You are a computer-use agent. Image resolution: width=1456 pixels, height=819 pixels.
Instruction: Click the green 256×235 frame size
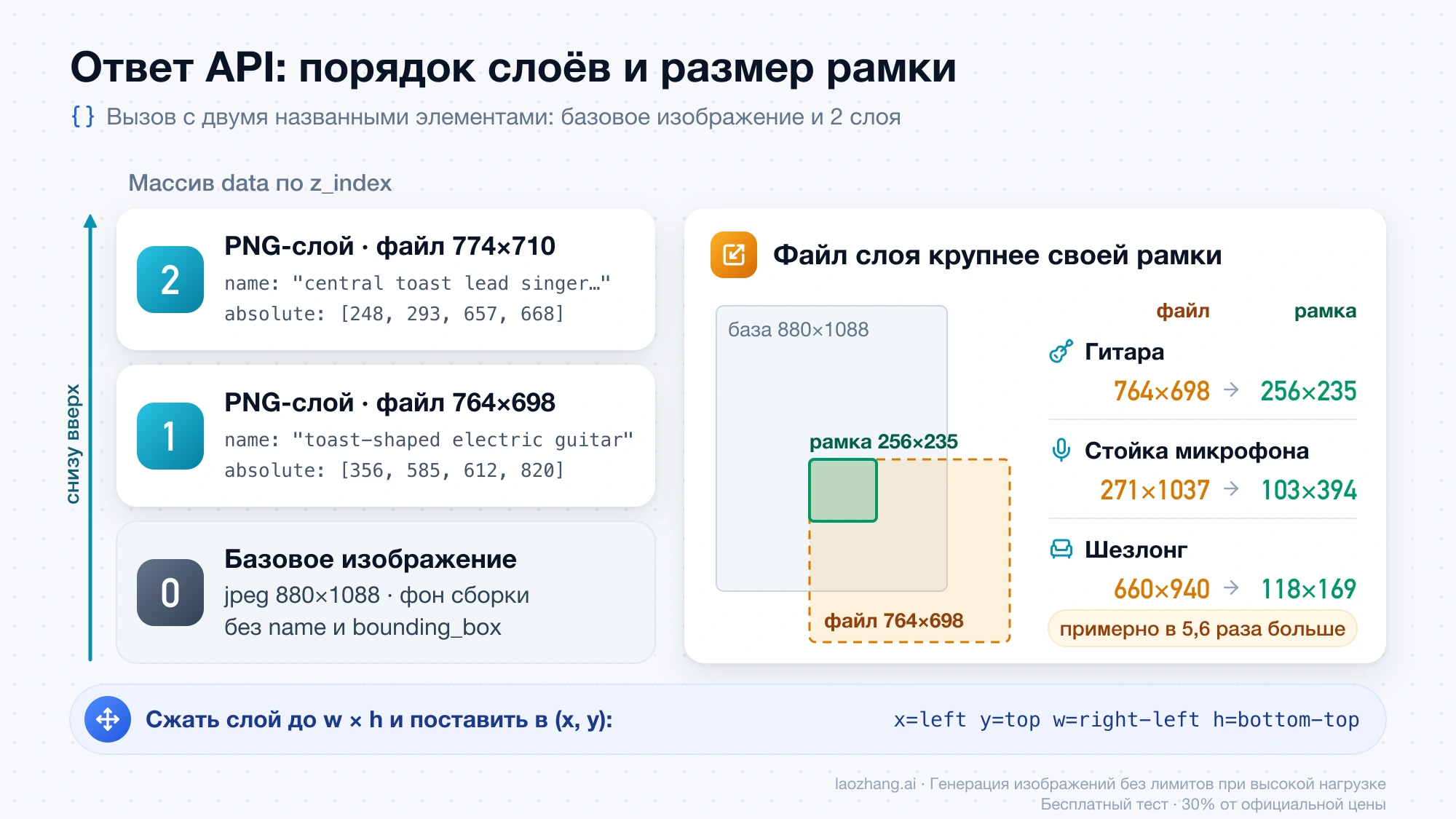1308,391
